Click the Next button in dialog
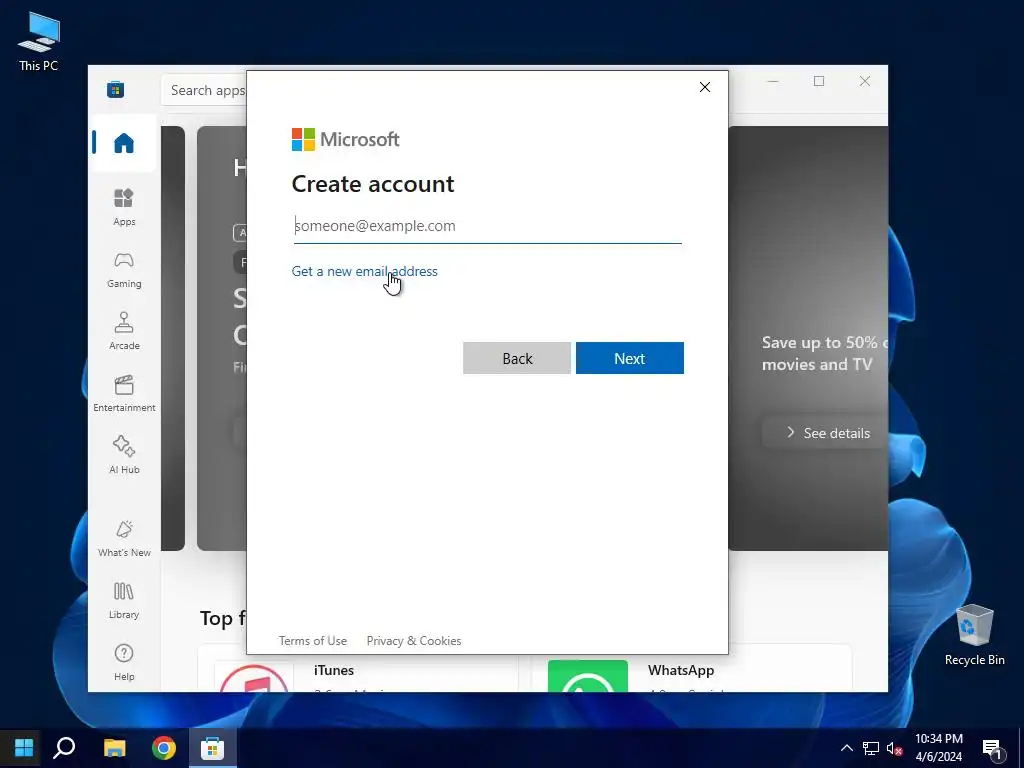Viewport: 1024px width, 768px height. coord(630,358)
